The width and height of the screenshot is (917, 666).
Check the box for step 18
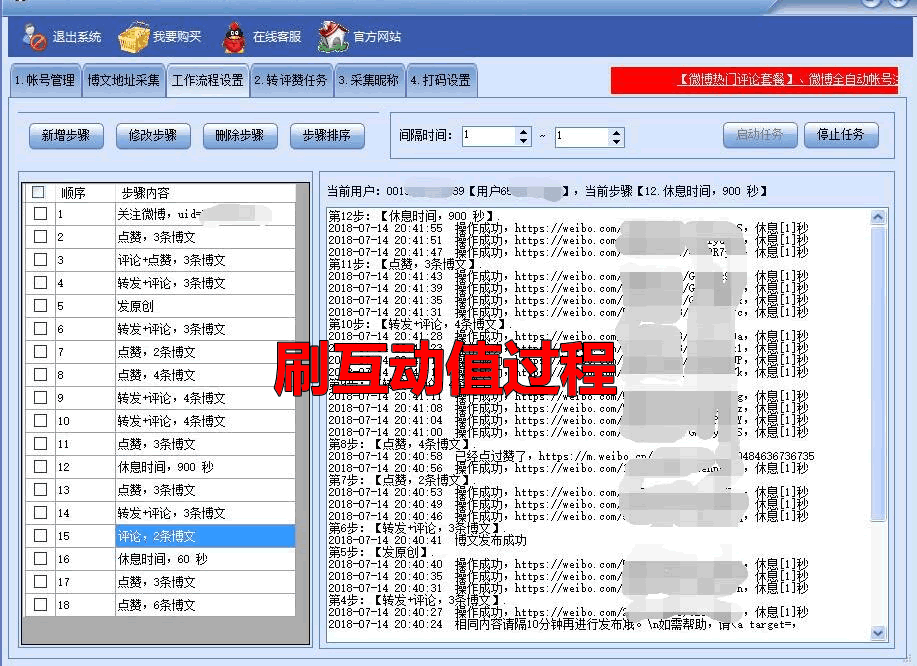coord(40,605)
